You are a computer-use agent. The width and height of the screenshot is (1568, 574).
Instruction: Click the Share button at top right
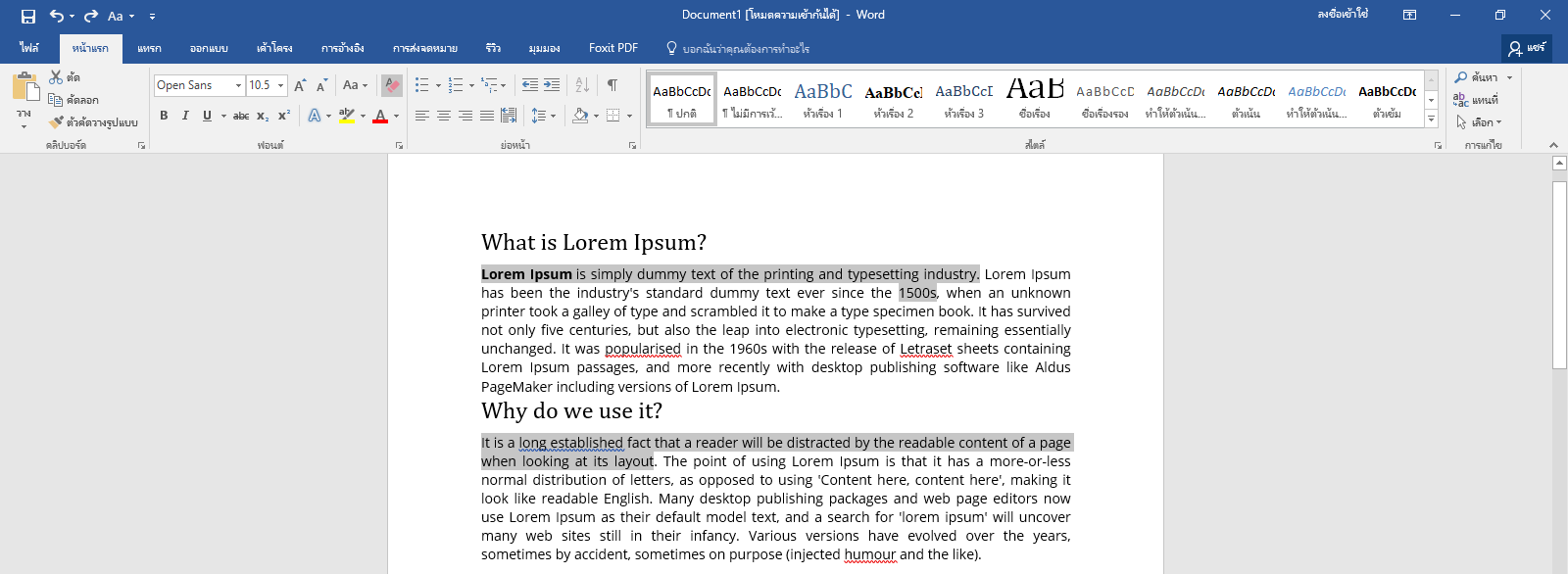pyautogui.click(x=1527, y=48)
